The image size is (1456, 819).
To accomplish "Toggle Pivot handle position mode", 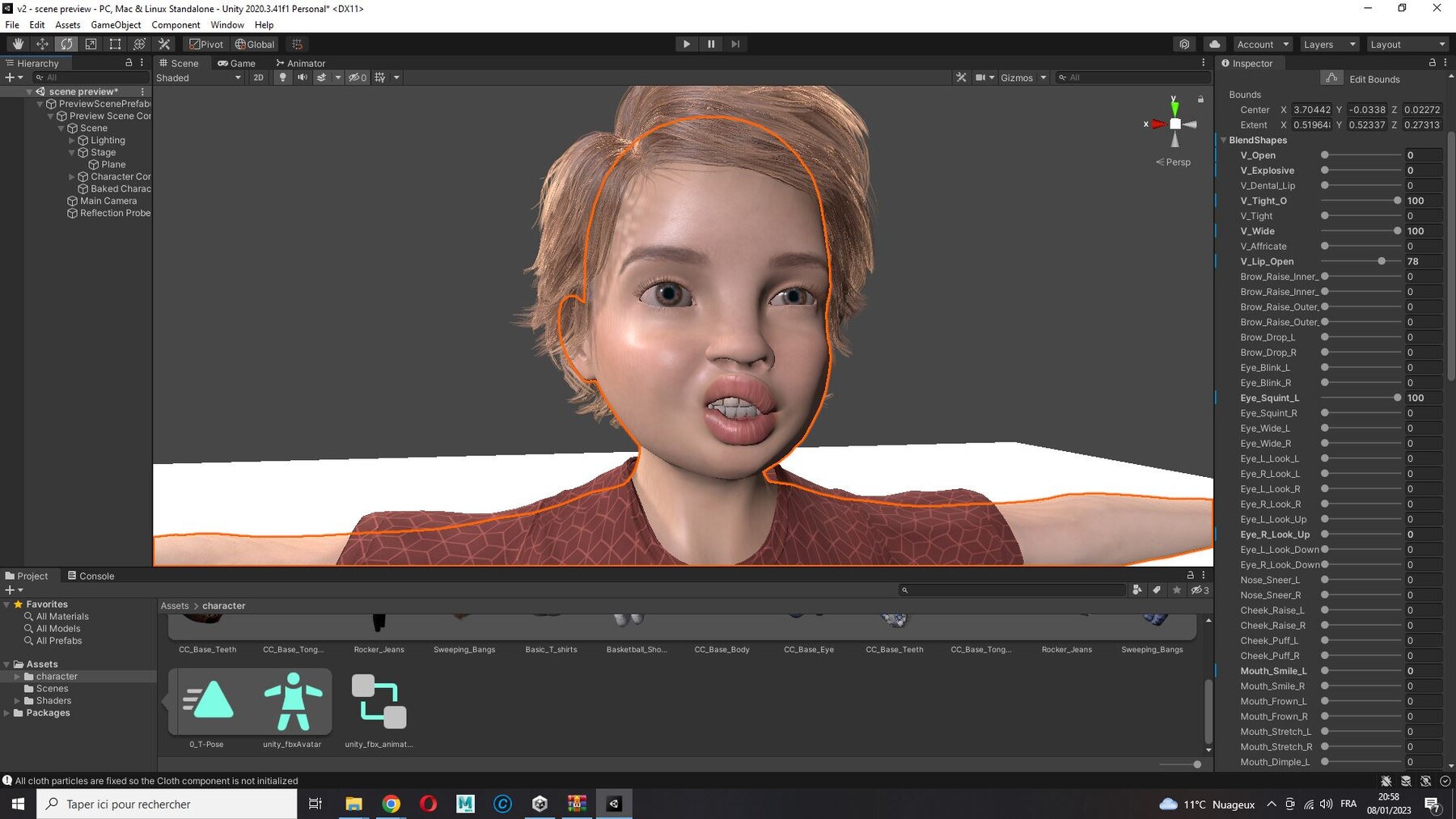I will [x=206, y=44].
